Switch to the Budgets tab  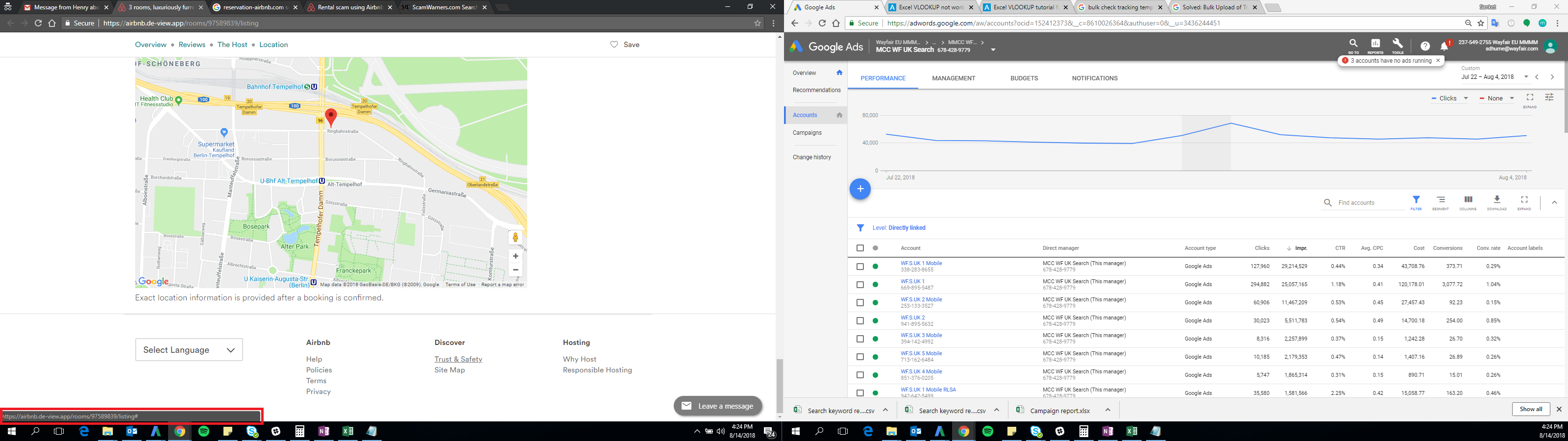(x=1024, y=78)
